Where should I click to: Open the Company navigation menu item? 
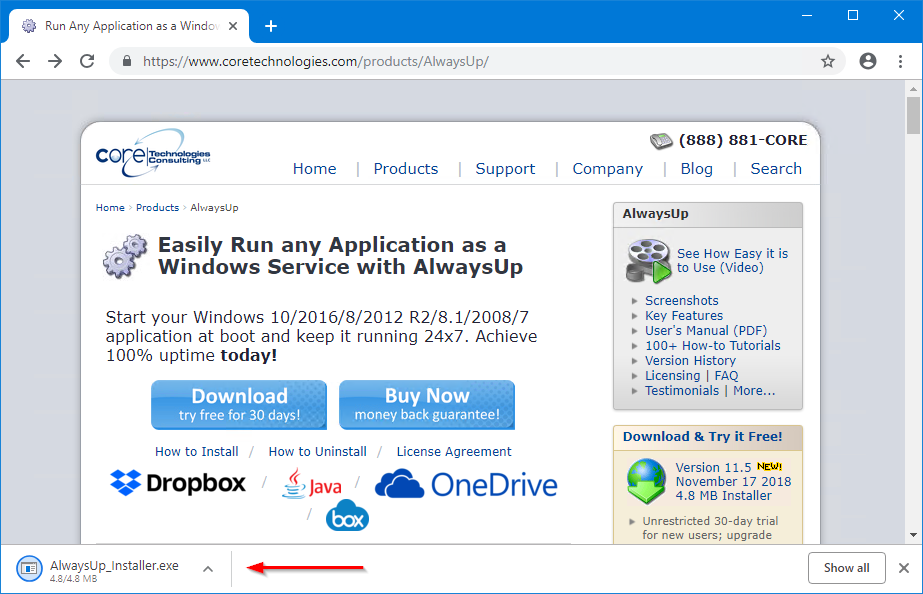click(x=607, y=169)
